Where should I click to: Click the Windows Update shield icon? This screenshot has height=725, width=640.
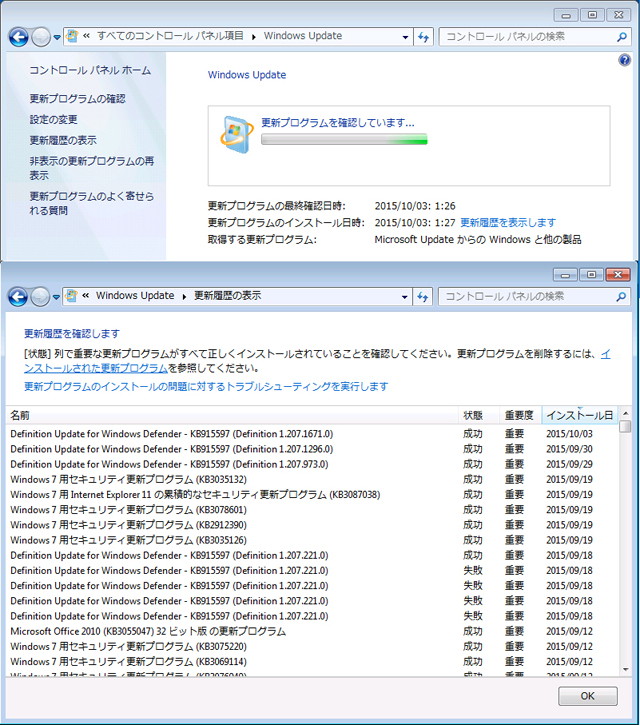(x=236, y=135)
